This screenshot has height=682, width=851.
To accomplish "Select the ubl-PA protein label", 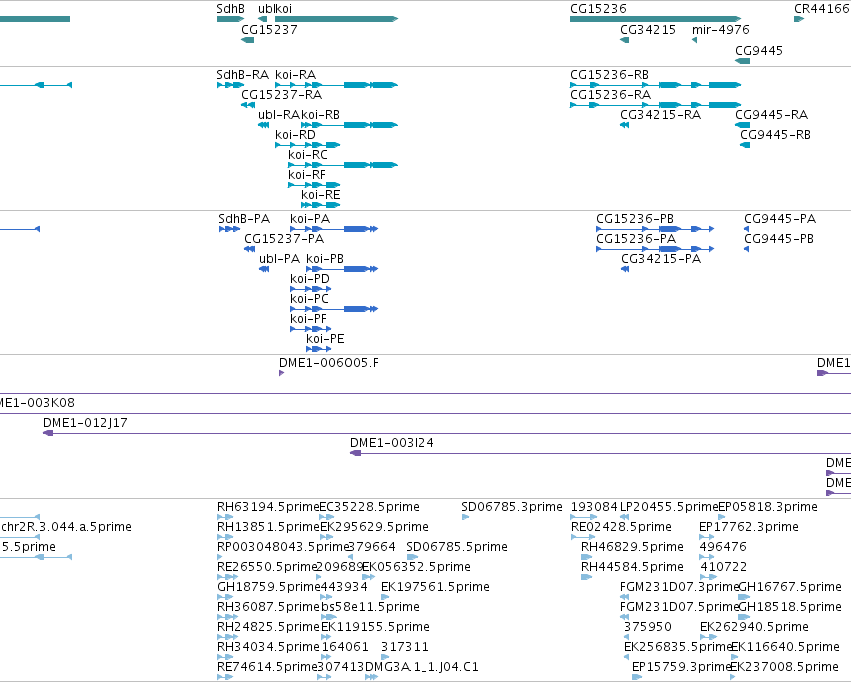I will pos(279,259).
